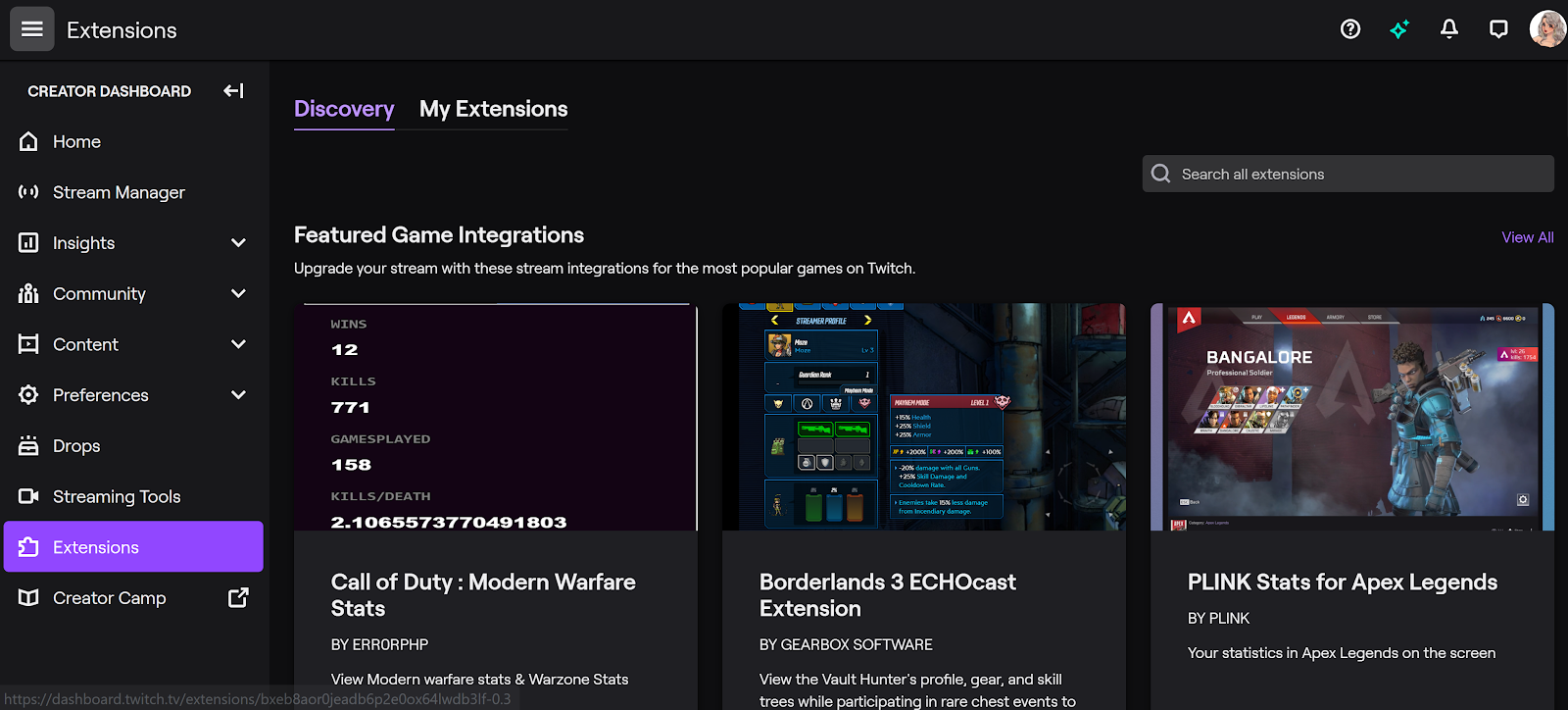1568x710 pixels.
Task: Click the Call of Duty stats thumbnail
Action: pos(496,417)
